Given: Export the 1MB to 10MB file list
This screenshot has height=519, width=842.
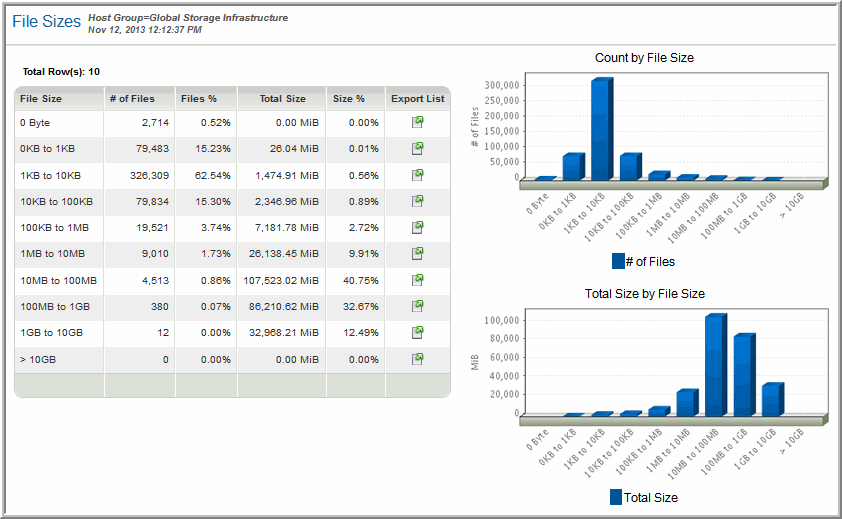Looking at the screenshot, I should click(x=417, y=254).
